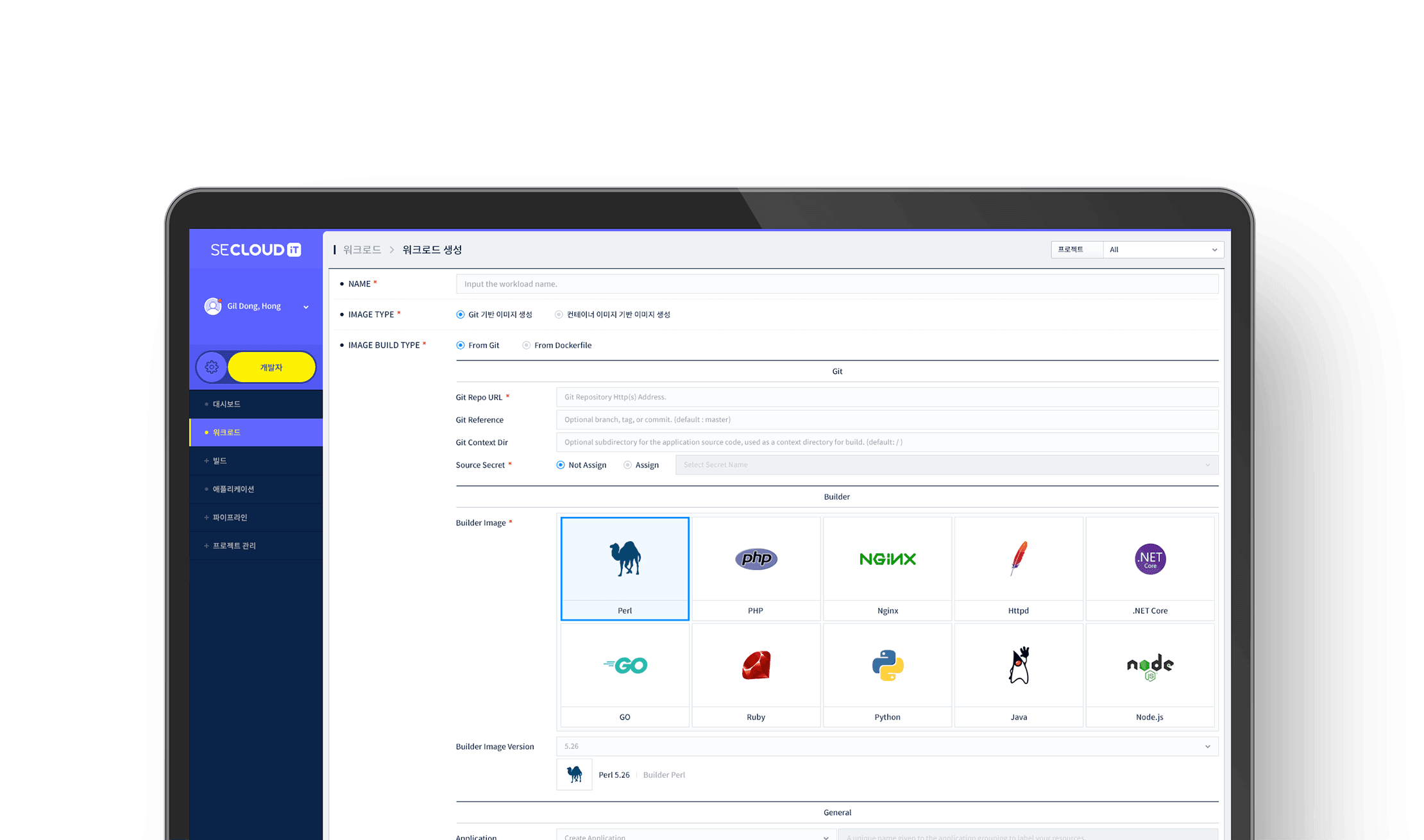The width and height of the screenshot is (1424, 840).
Task: Open 대시보드 in the sidebar
Action: click(x=226, y=405)
